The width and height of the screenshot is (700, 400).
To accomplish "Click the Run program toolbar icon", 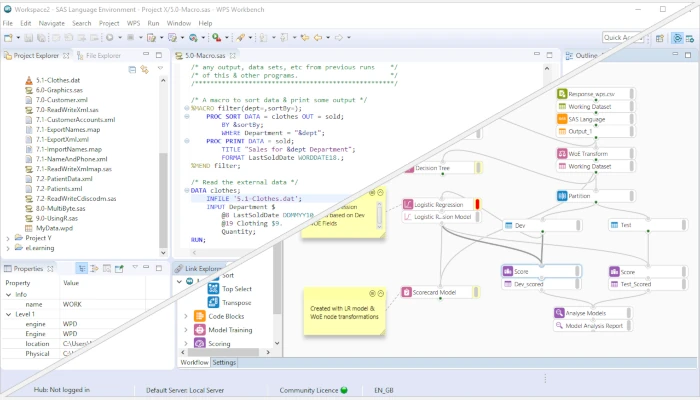I will tap(109, 38).
